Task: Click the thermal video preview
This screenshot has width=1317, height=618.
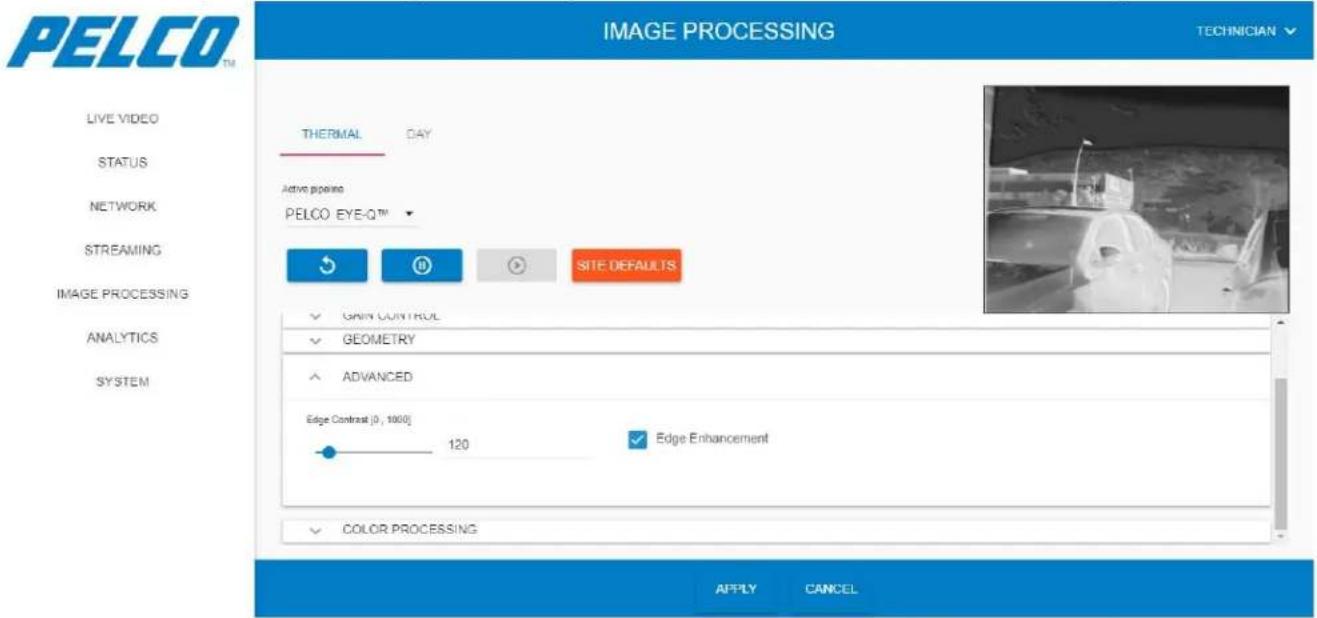Action: [1136, 199]
